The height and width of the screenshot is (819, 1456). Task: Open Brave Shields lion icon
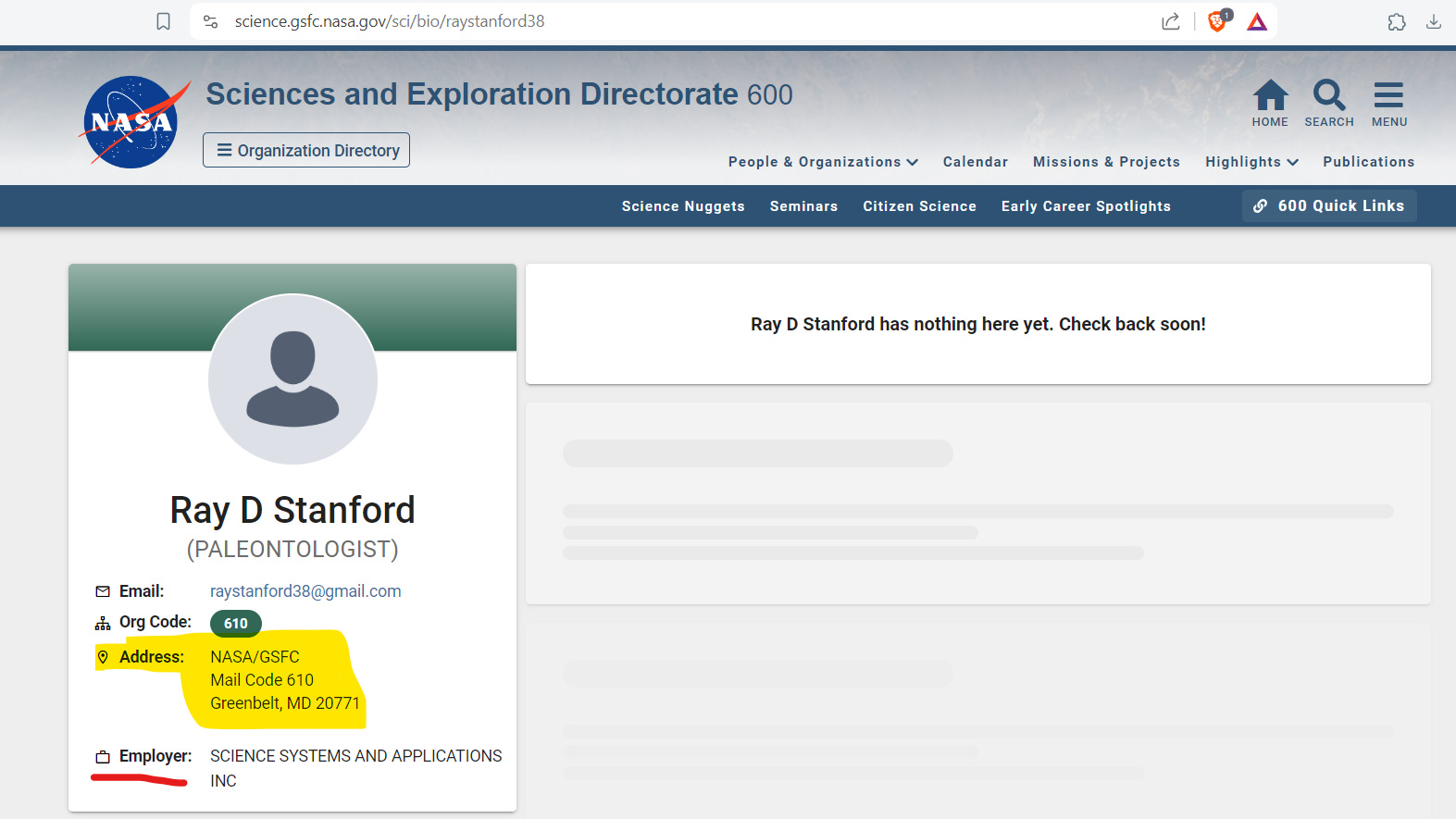[x=1218, y=20]
